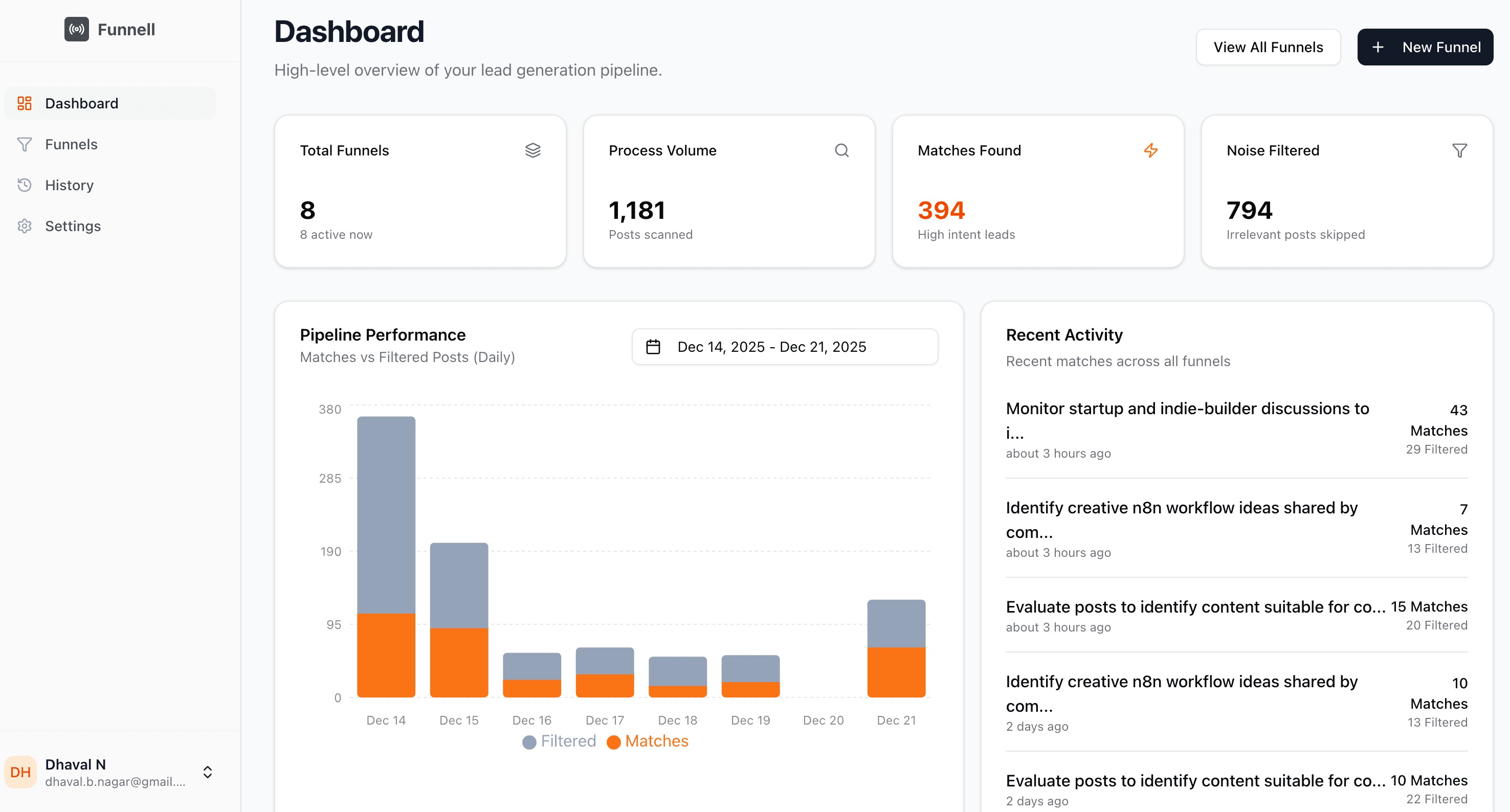This screenshot has width=1510, height=812.
Task: Click the 1,181 Process Volume value
Action: click(637, 210)
